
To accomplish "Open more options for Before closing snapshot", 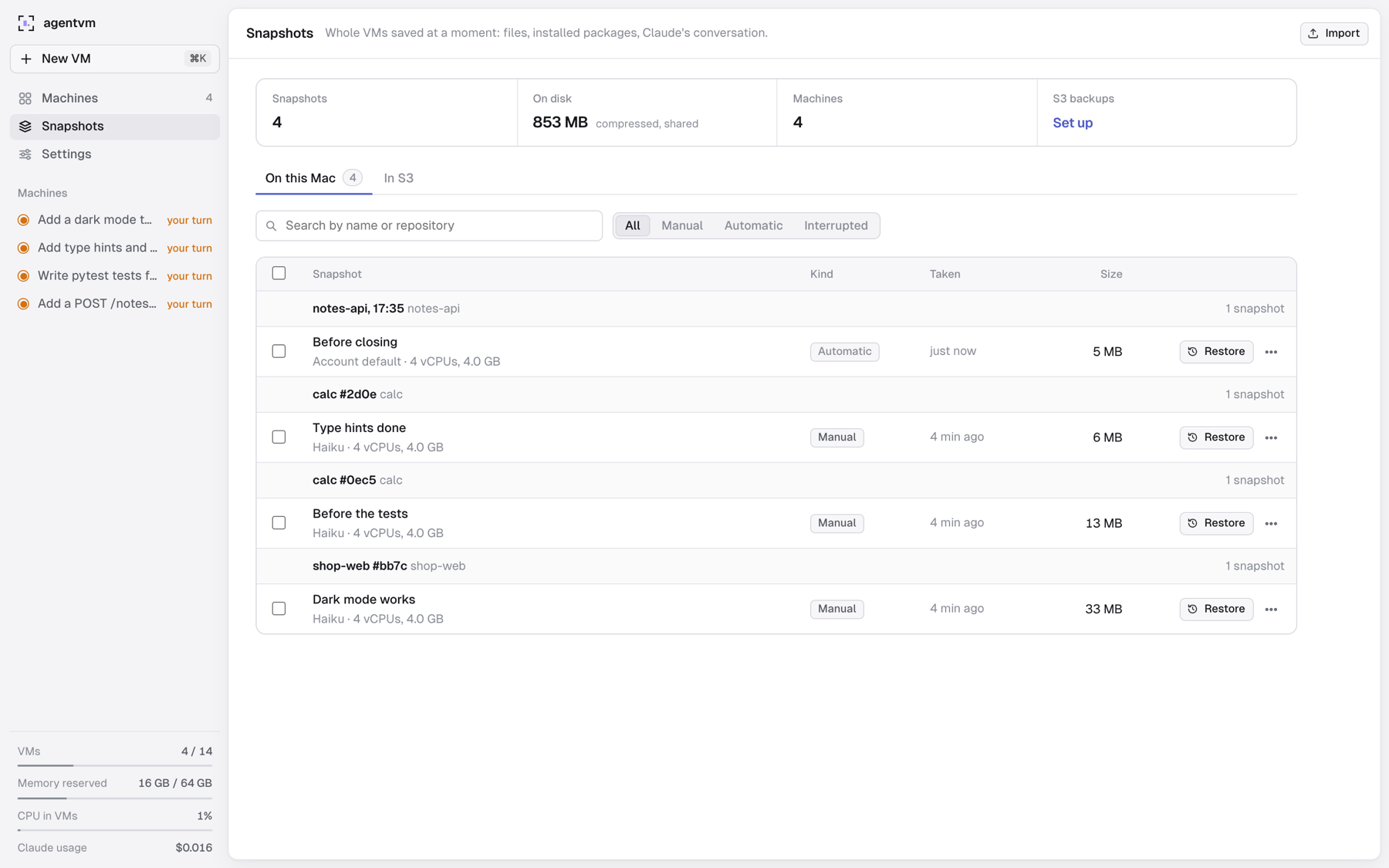I will tap(1271, 352).
